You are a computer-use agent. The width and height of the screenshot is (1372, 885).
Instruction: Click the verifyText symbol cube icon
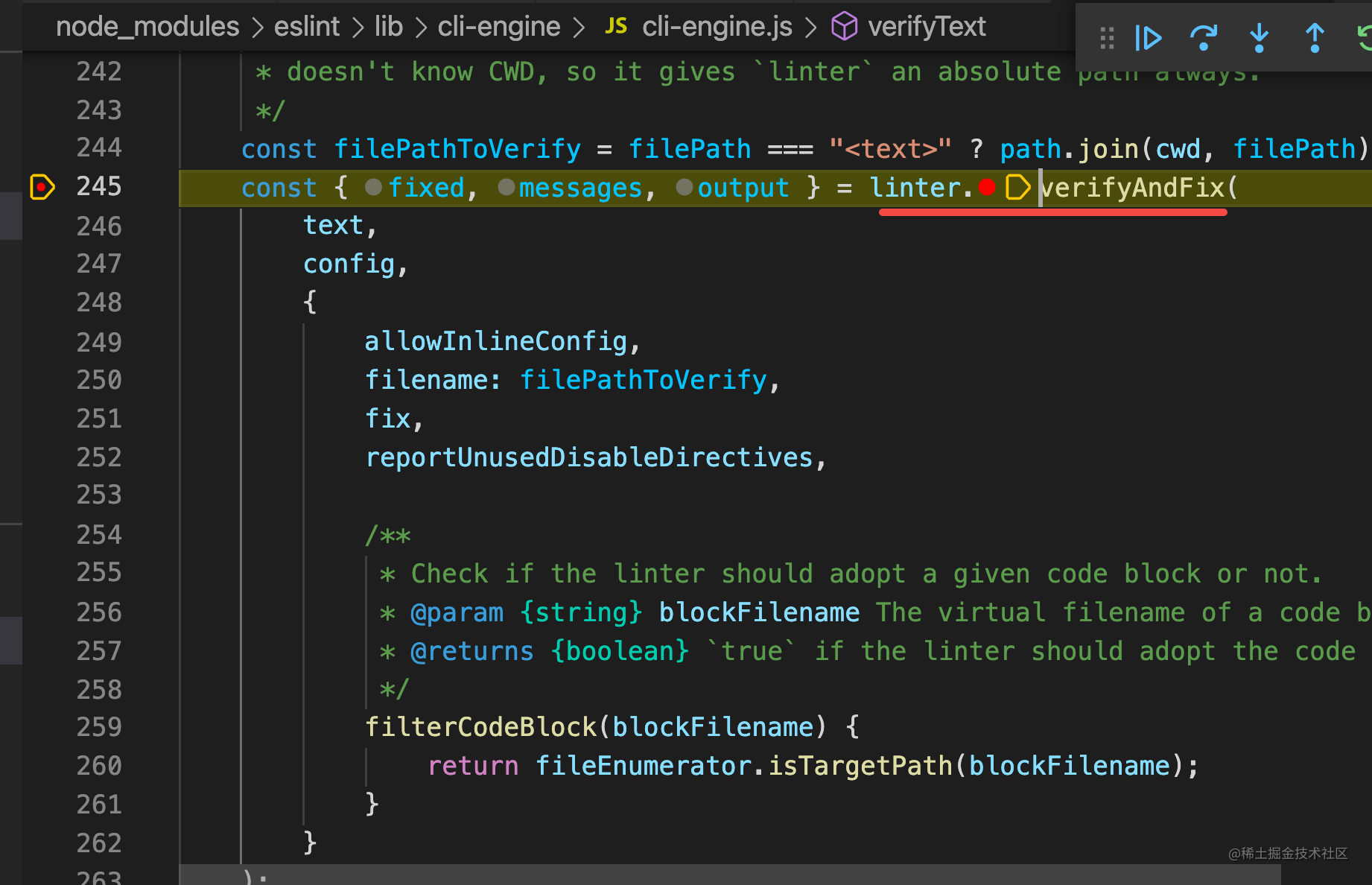844,27
